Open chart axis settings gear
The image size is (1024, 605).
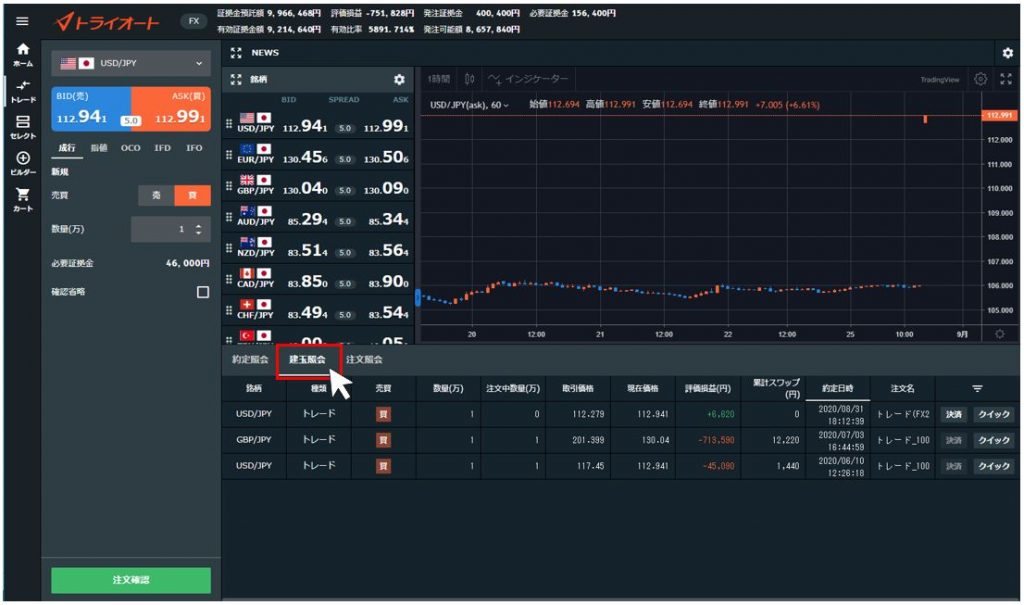coord(999,334)
